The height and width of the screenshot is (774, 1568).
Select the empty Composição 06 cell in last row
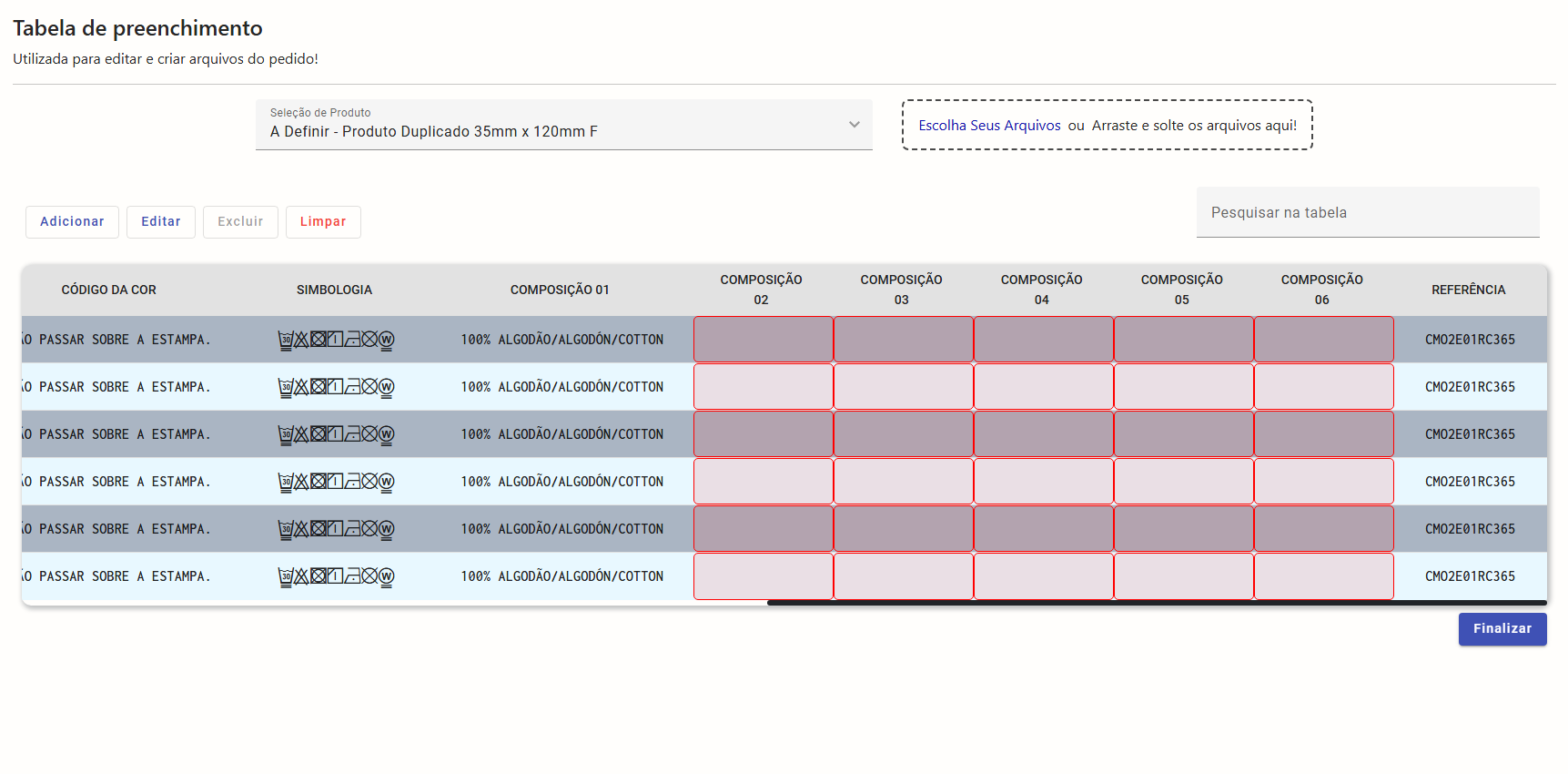[1323, 576]
